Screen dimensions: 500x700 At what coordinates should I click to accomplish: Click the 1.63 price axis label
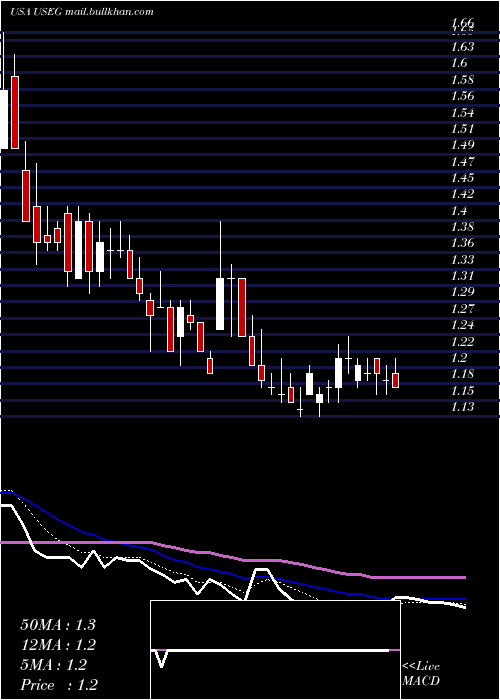462,46
